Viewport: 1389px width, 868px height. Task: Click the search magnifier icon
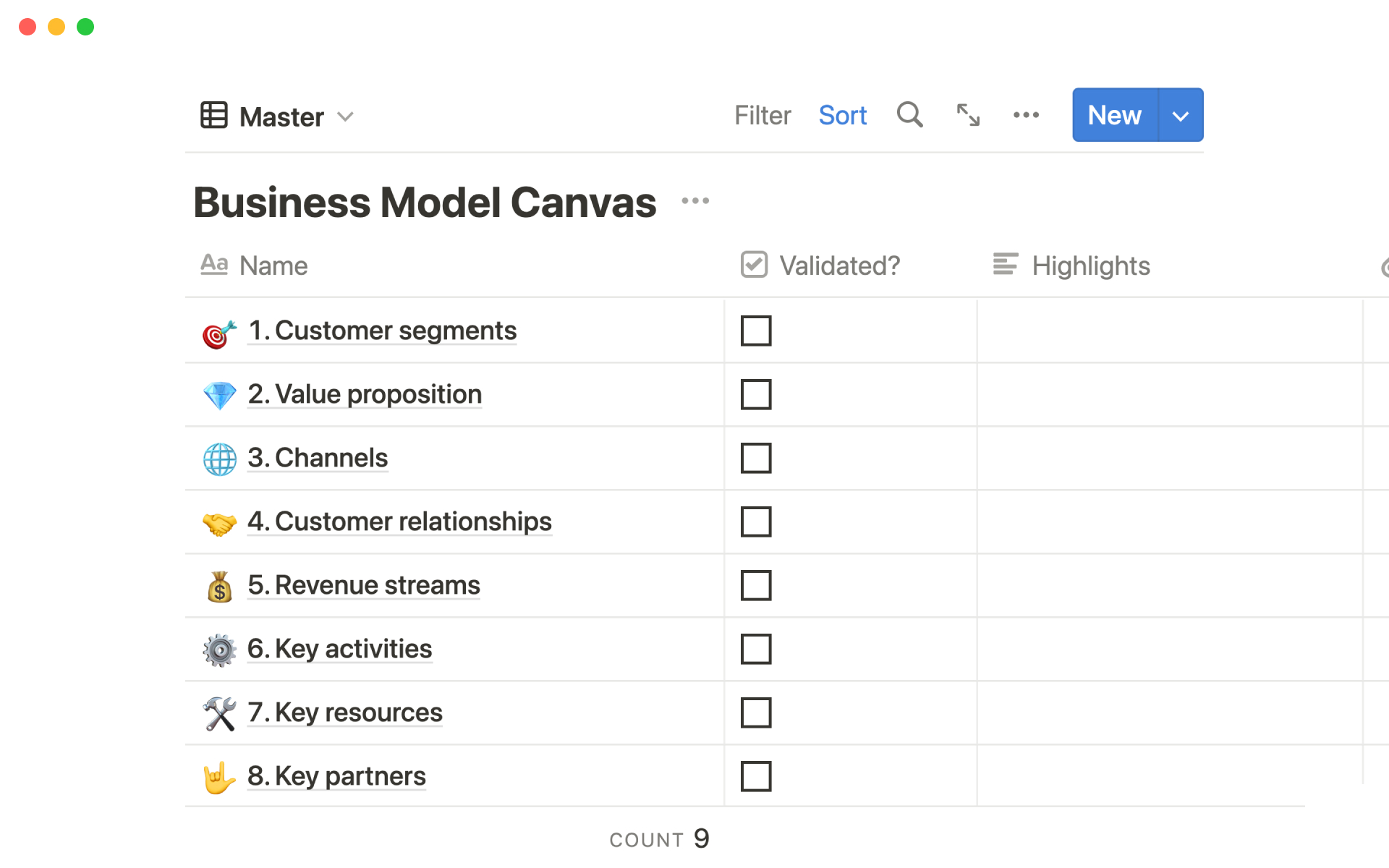point(909,115)
